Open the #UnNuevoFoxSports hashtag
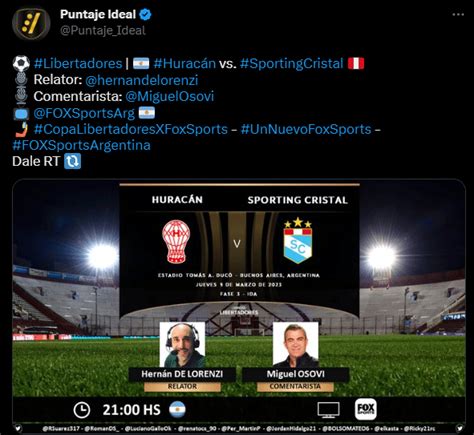474x435 pixels. (306, 129)
